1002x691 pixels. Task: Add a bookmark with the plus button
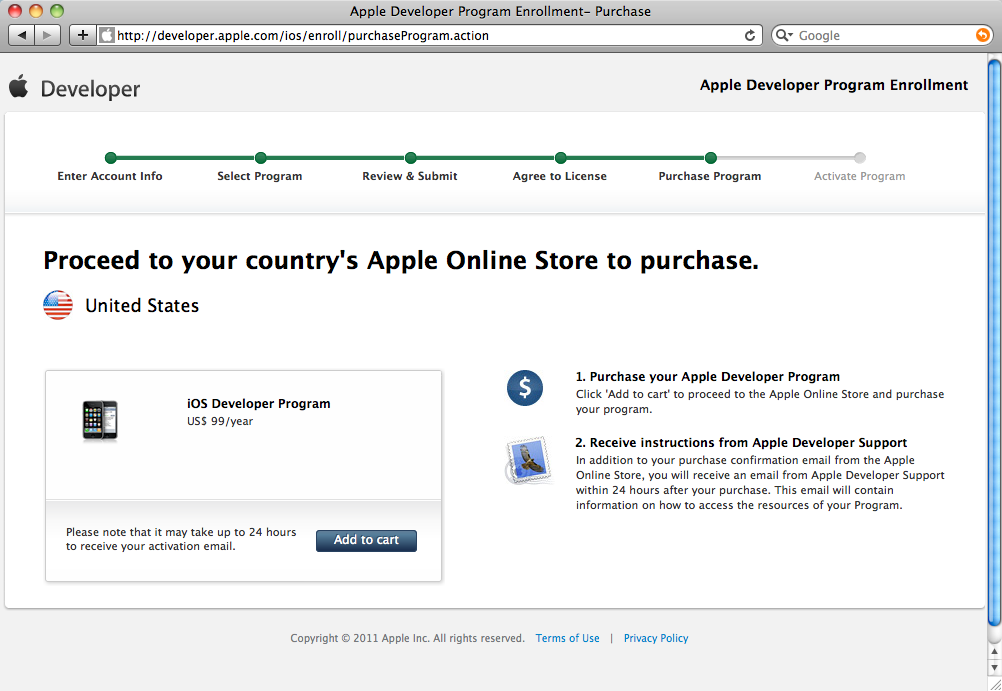point(82,35)
